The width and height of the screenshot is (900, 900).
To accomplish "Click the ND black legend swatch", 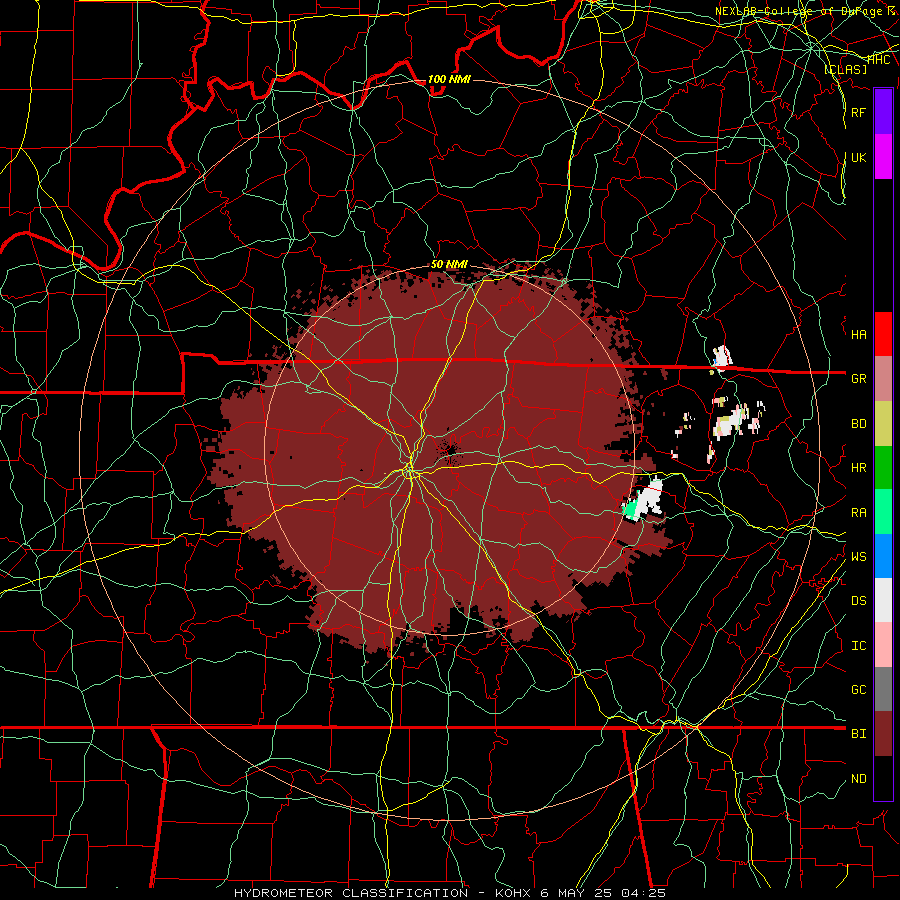I will click(x=883, y=778).
